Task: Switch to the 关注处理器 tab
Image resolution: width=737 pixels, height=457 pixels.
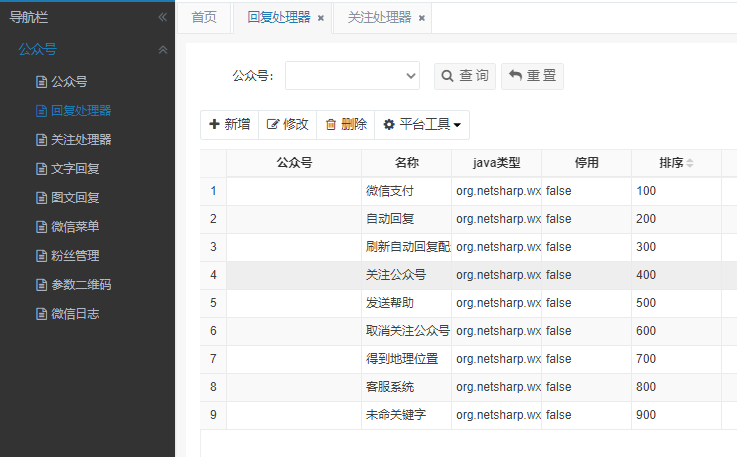Action: point(379,18)
